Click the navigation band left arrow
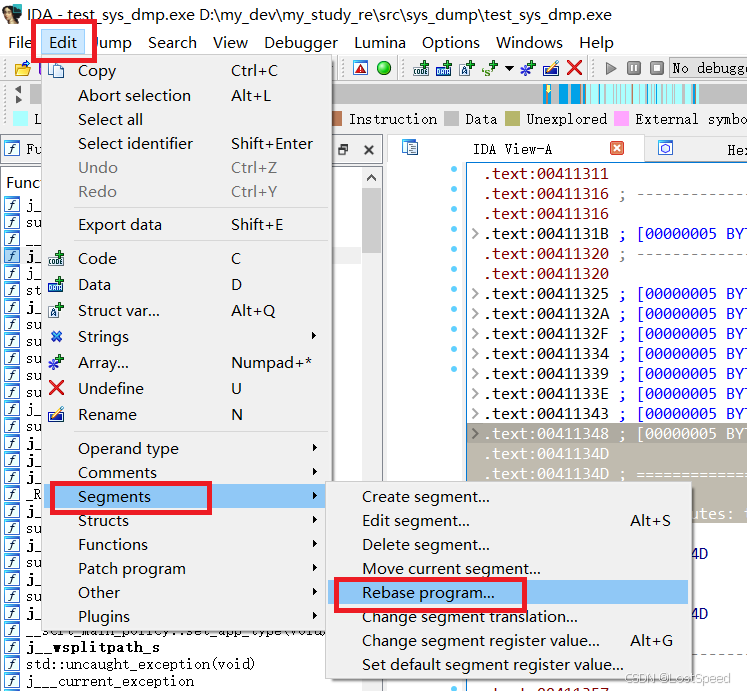Viewport: 747px width, 691px height. point(19,89)
